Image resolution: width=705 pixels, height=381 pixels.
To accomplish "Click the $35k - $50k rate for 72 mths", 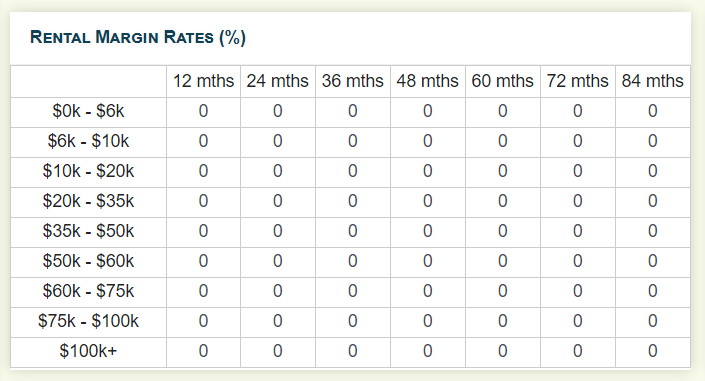I will (x=578, y=231).
